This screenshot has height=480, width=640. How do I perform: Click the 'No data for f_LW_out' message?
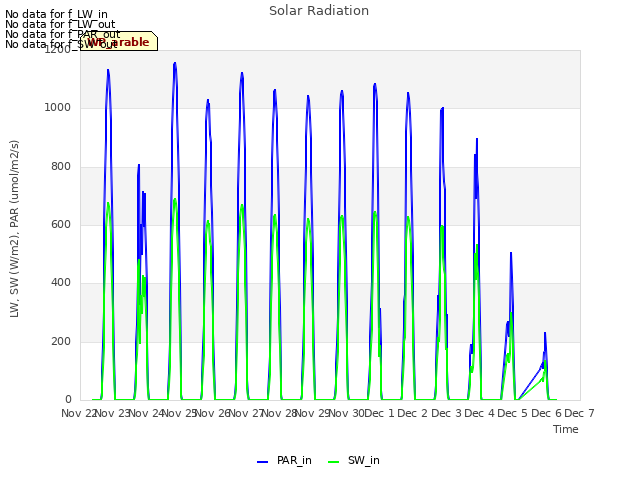coord(60,24)
